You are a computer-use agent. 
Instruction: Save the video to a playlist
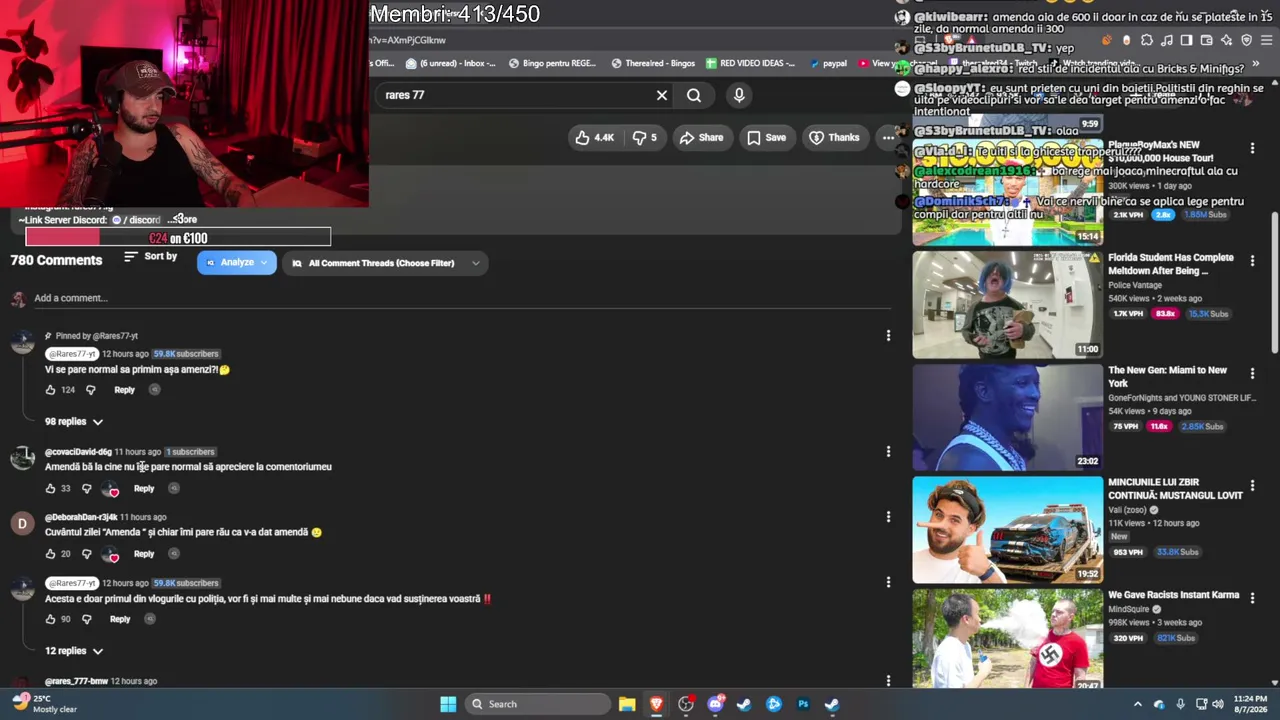click(766, 138)
